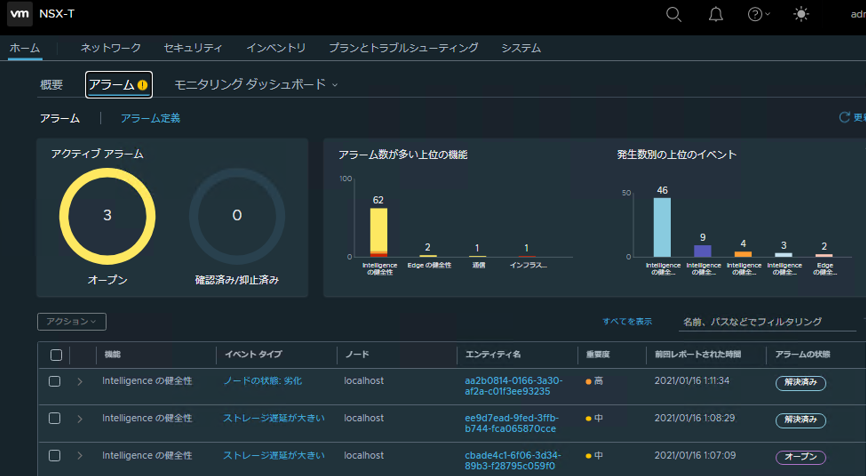Screen dimensions: 866x476
Task: Open the search magnifier icon
Action: tap(673, 14)
